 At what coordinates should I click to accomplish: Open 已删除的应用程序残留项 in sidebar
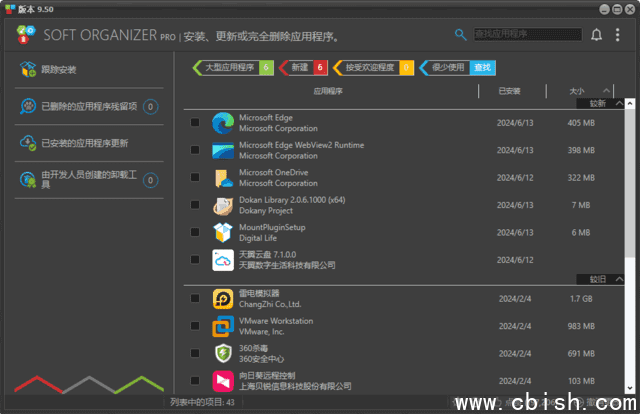[85, 107]
